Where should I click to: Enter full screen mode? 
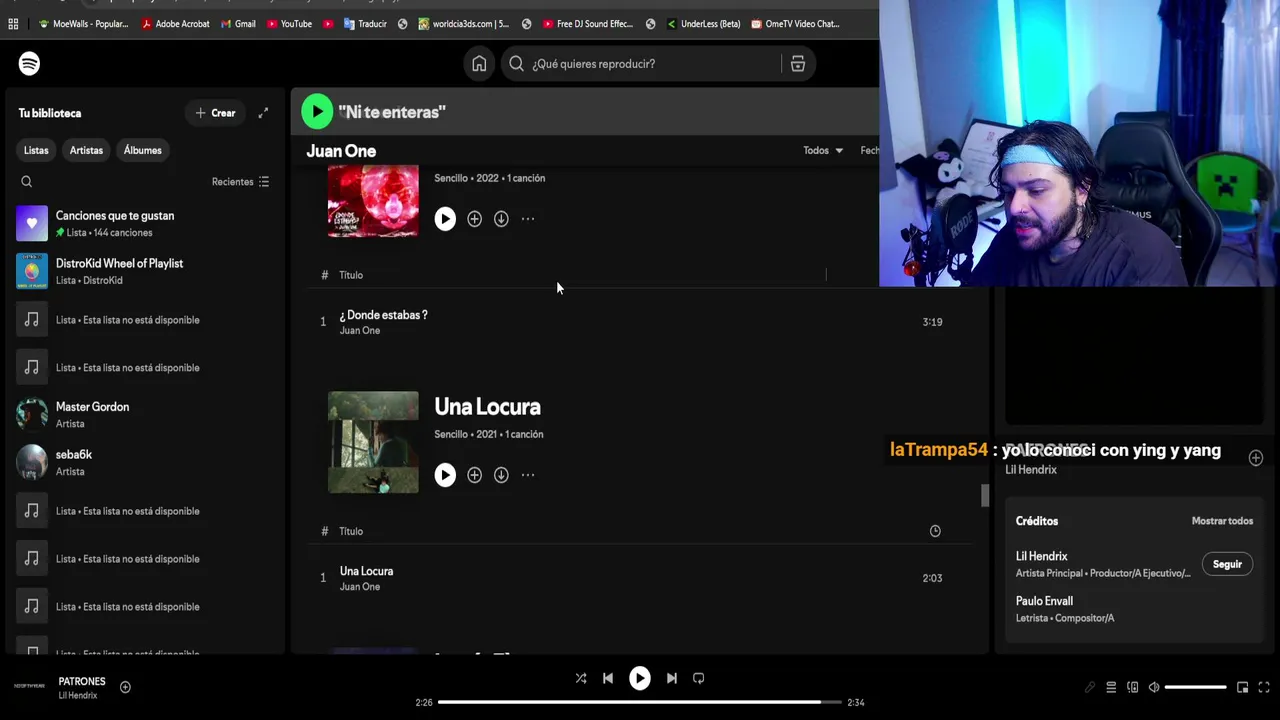coord(1264,687)
